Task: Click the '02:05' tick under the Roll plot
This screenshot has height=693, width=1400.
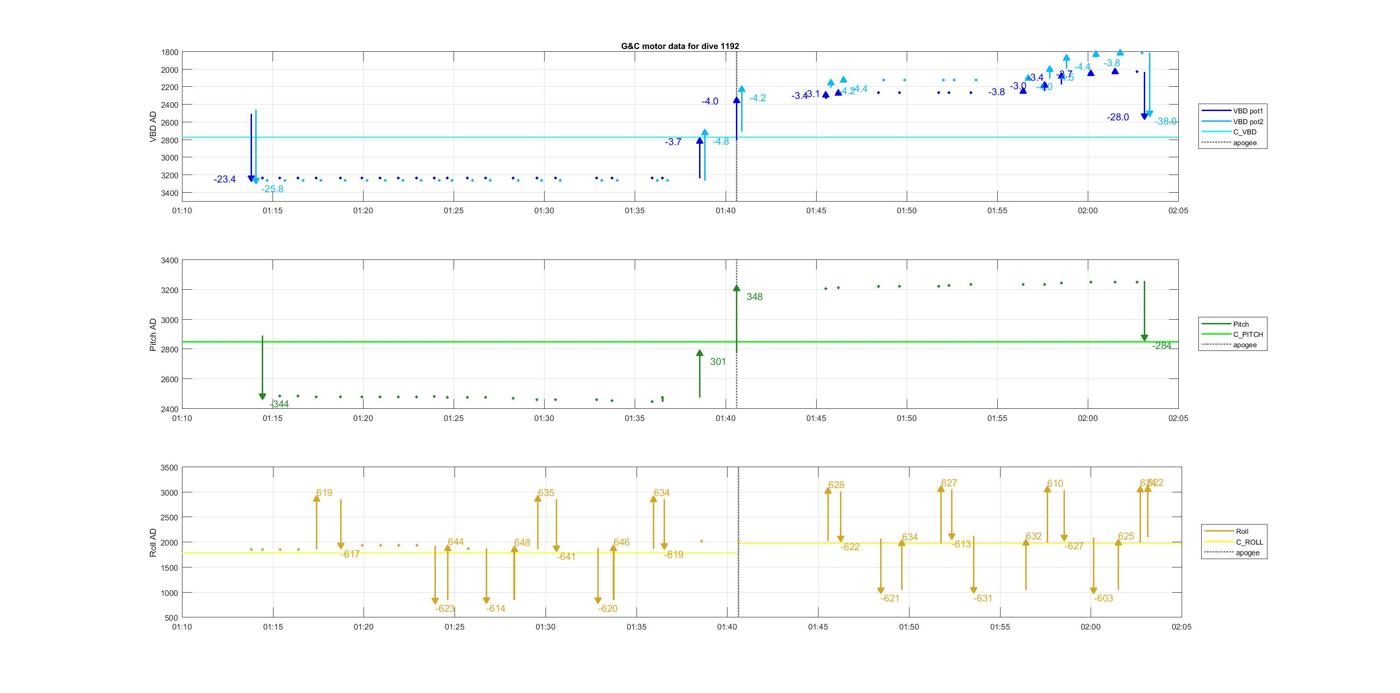Action: [1181, 627]
